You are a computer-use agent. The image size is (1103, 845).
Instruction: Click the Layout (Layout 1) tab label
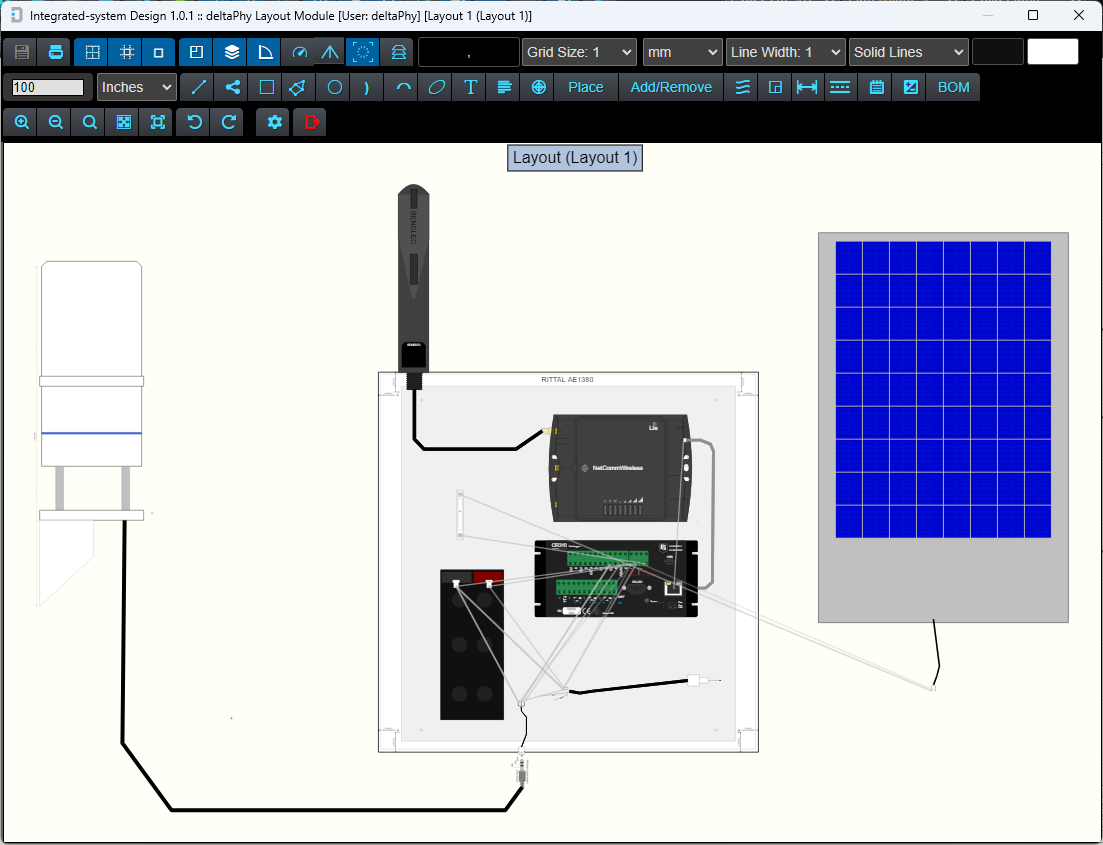575,157
